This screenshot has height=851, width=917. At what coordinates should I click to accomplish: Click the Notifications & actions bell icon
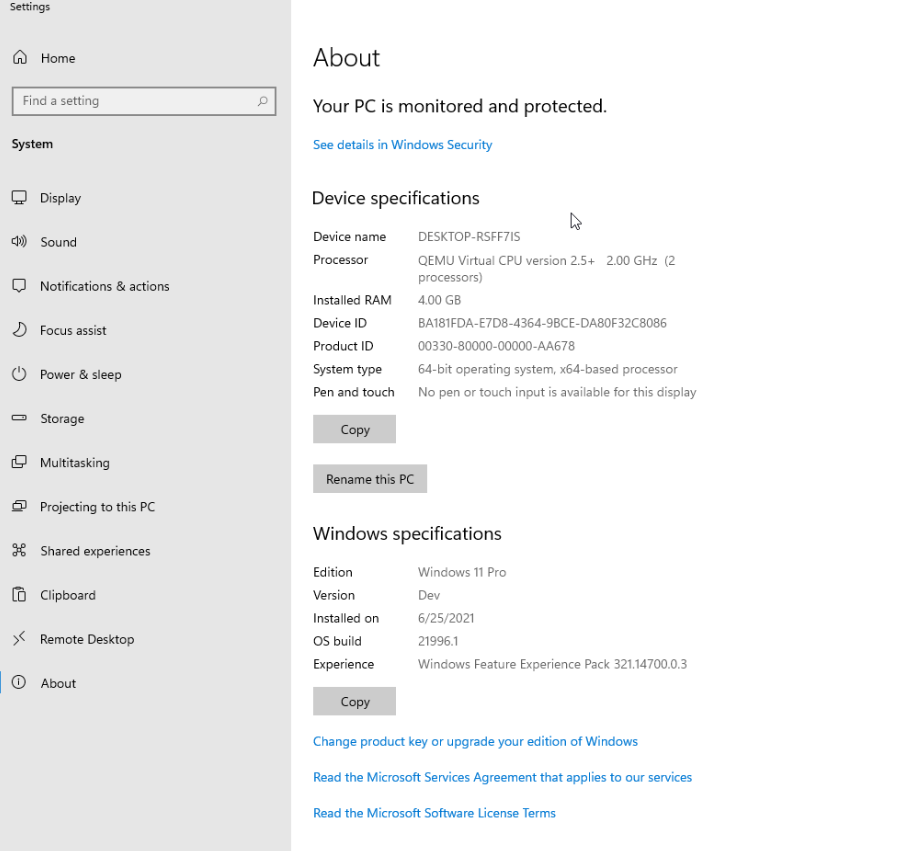pos(18,285)
